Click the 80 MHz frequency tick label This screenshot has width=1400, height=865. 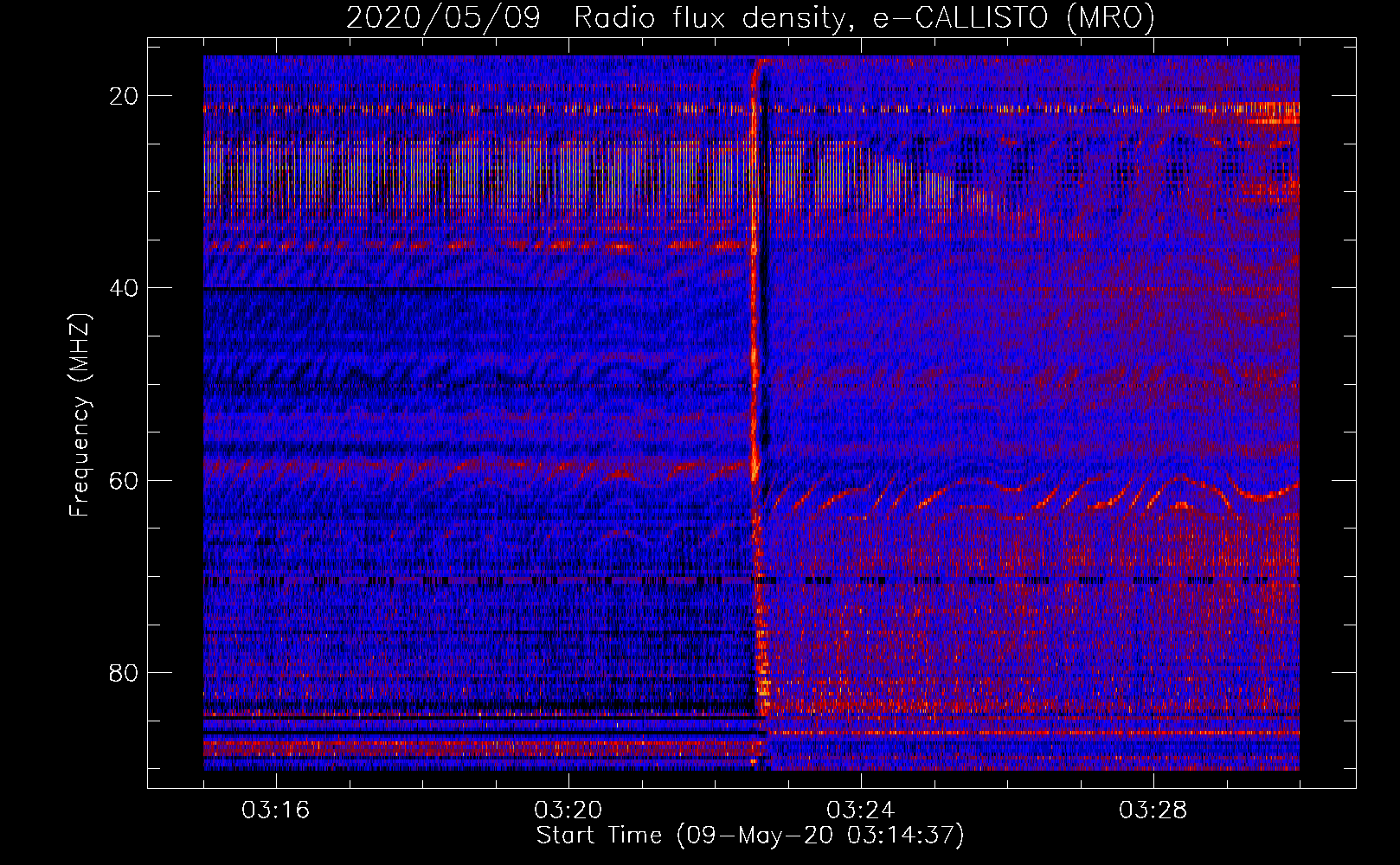[x=124, y=672]
